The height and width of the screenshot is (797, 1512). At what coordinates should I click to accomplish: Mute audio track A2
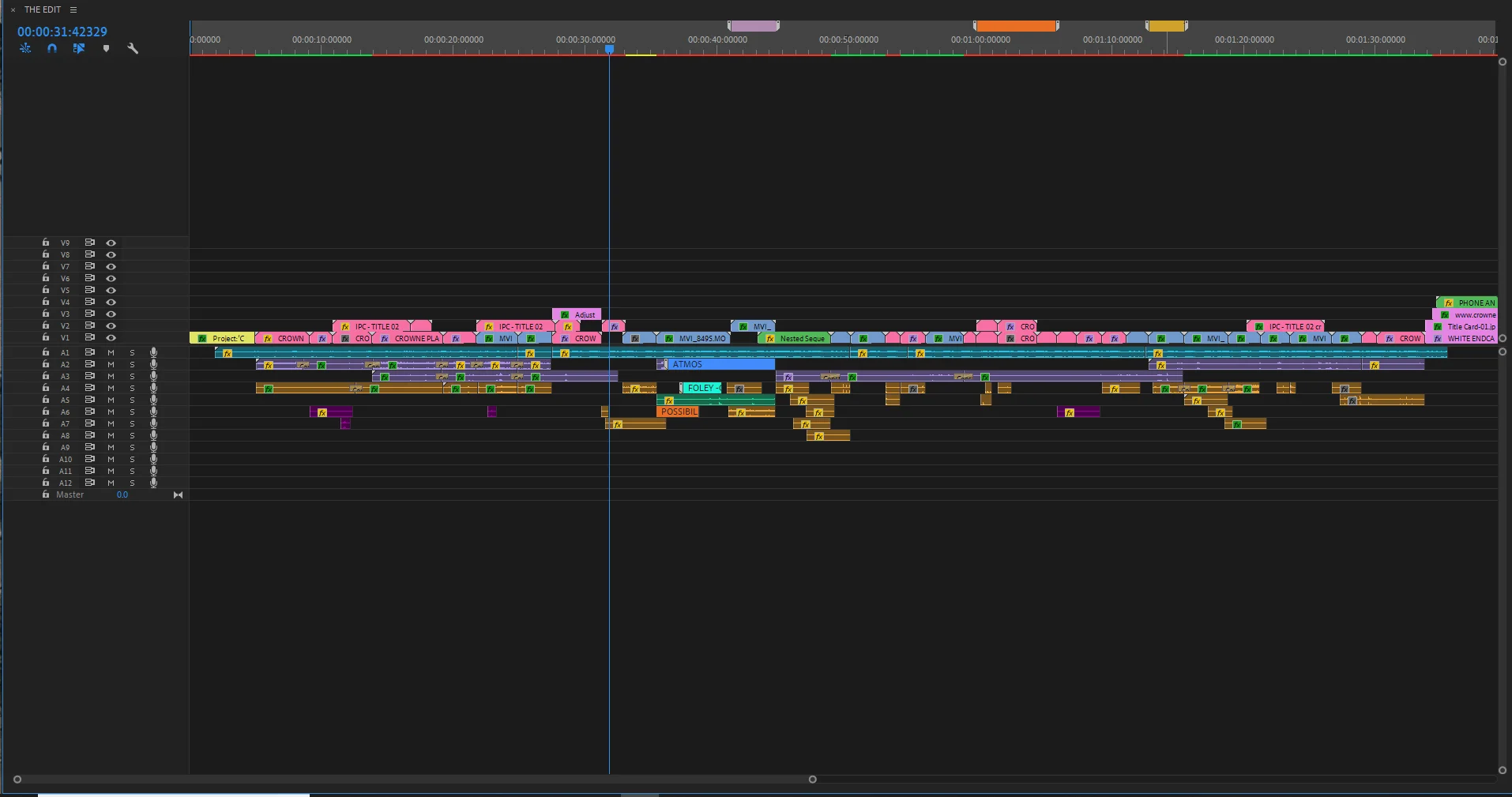coord(110,364)
